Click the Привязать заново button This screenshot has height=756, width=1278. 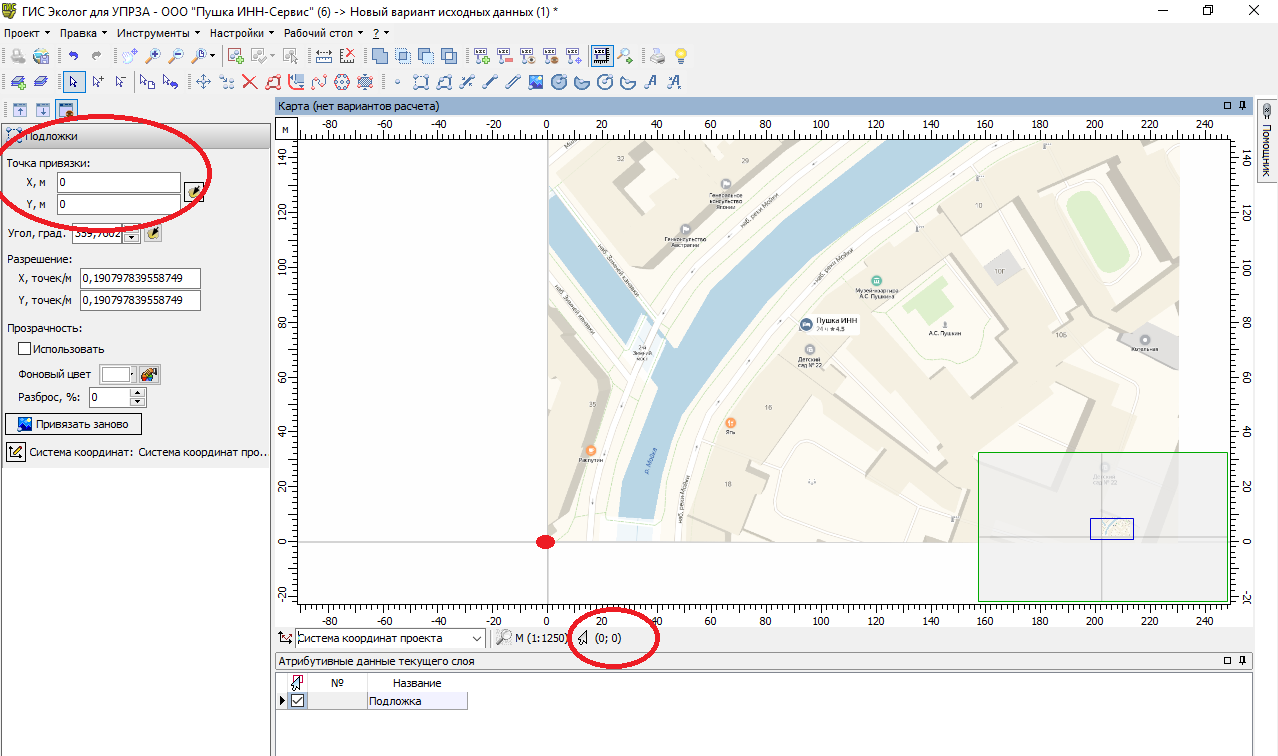click(74, 424)
